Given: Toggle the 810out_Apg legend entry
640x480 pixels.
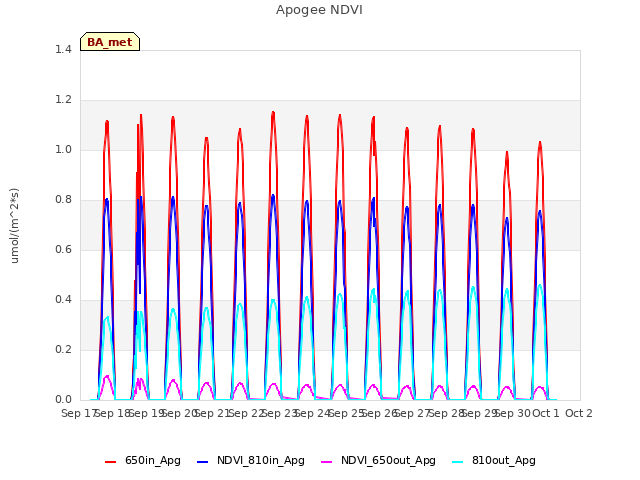Looking at the screenshot, I should point(494,460).
